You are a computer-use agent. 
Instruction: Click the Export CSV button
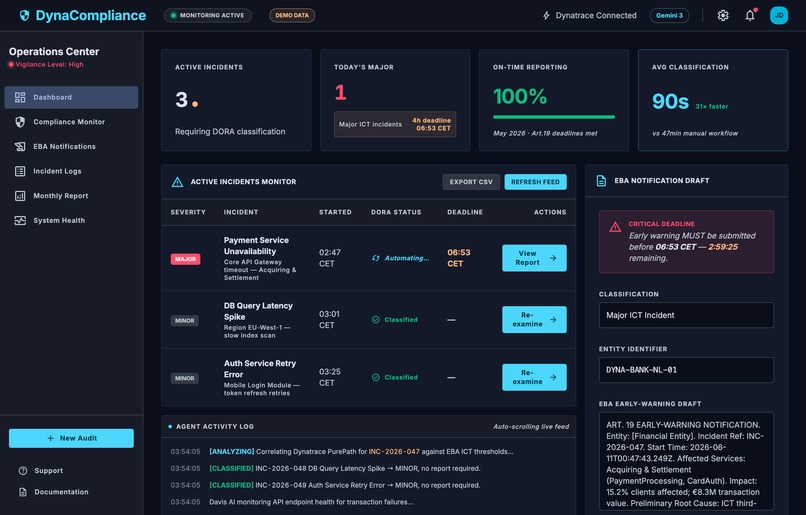[471, 182]
